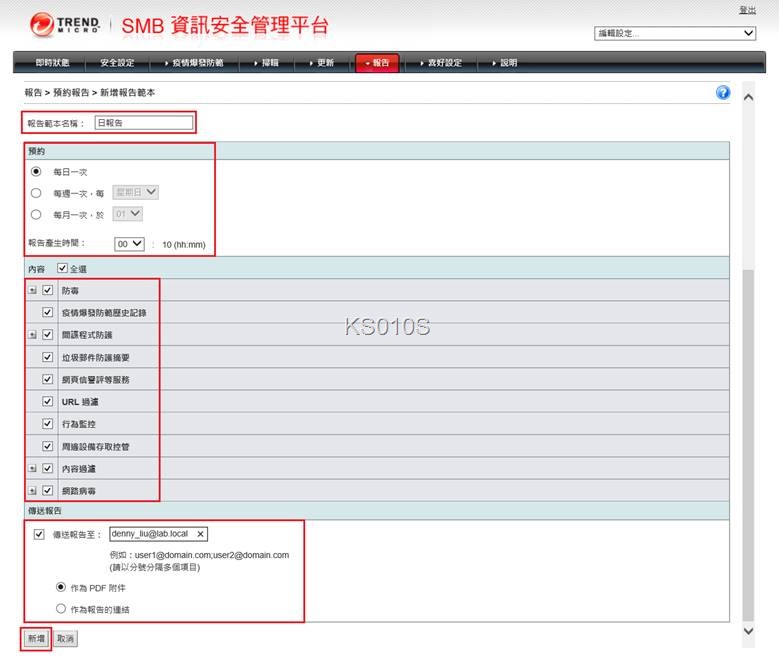Uncheck the 網頁信譽評等服務 checkbox
The height and width of the screenshot is (657, 779).
(x=48, y=379)
